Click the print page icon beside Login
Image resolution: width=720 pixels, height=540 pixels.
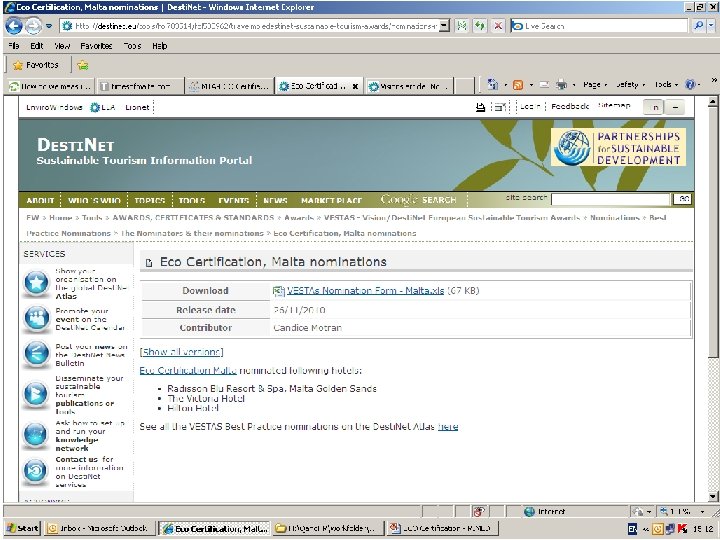tap(480, 107)
